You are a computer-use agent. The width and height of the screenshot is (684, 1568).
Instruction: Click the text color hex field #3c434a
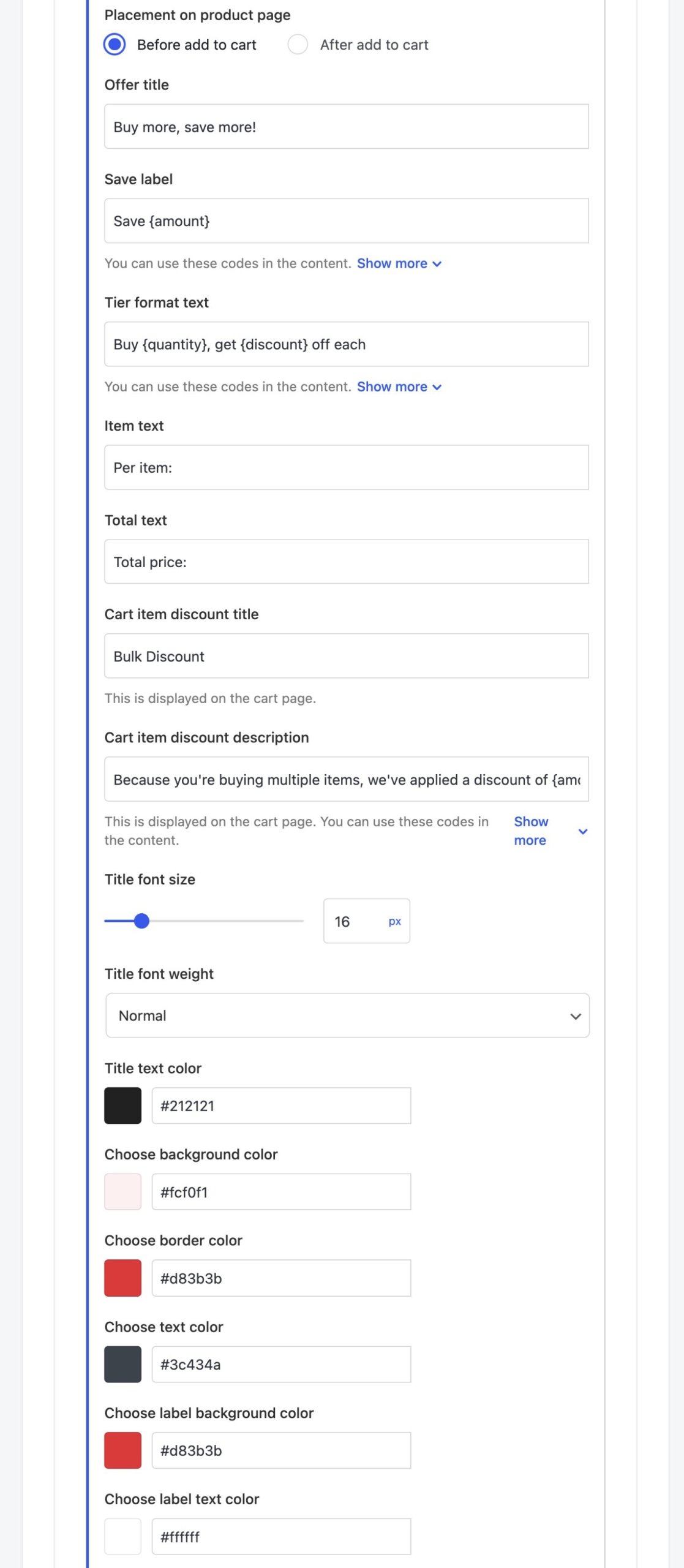click(281, 1364)
